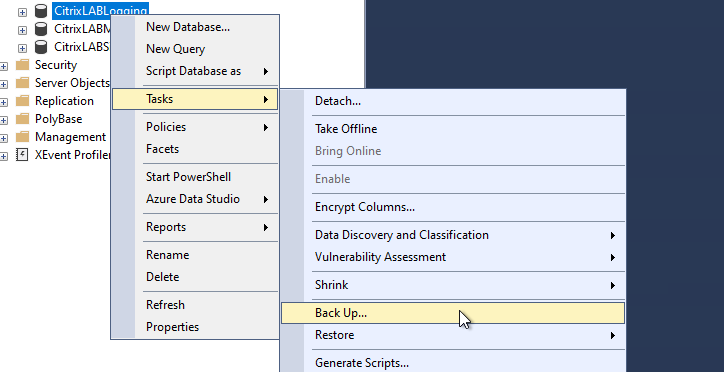The width and height of the screenshot is (724, 372).
Task: Select the Security tree item
Action: pyautogui.click(x=56, y=65)
